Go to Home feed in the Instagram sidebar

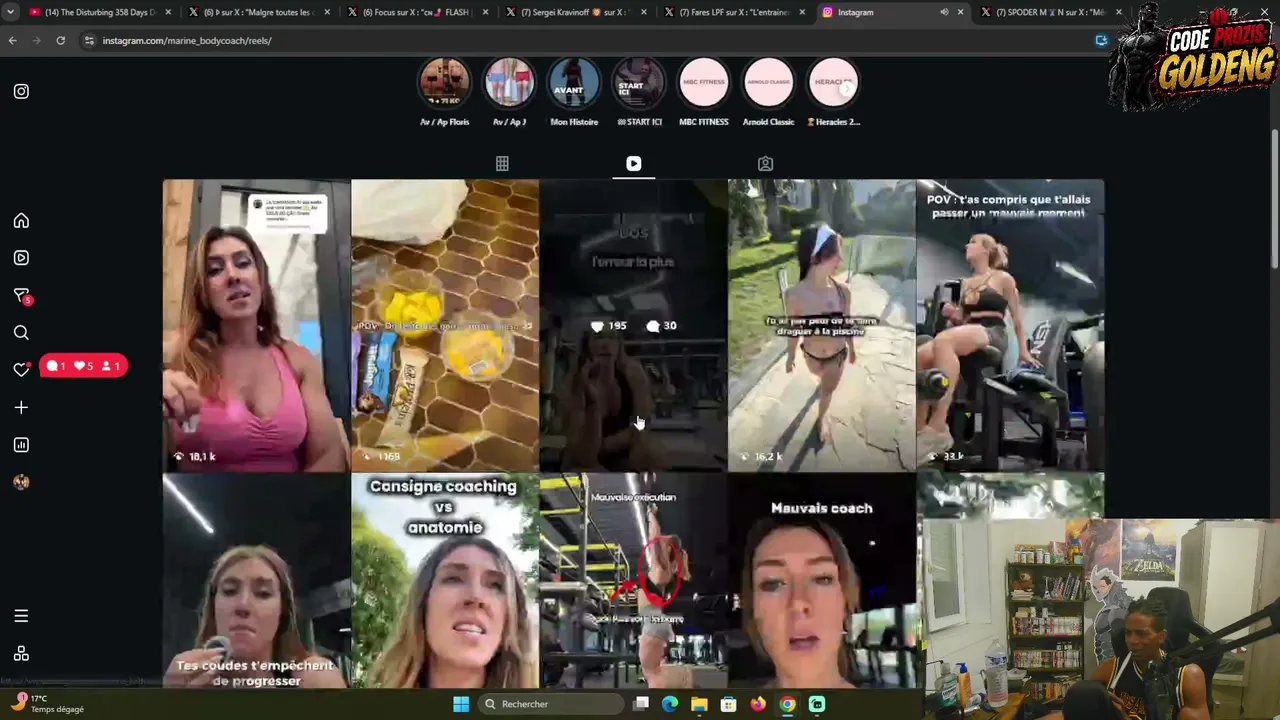(x=21, y=221)
